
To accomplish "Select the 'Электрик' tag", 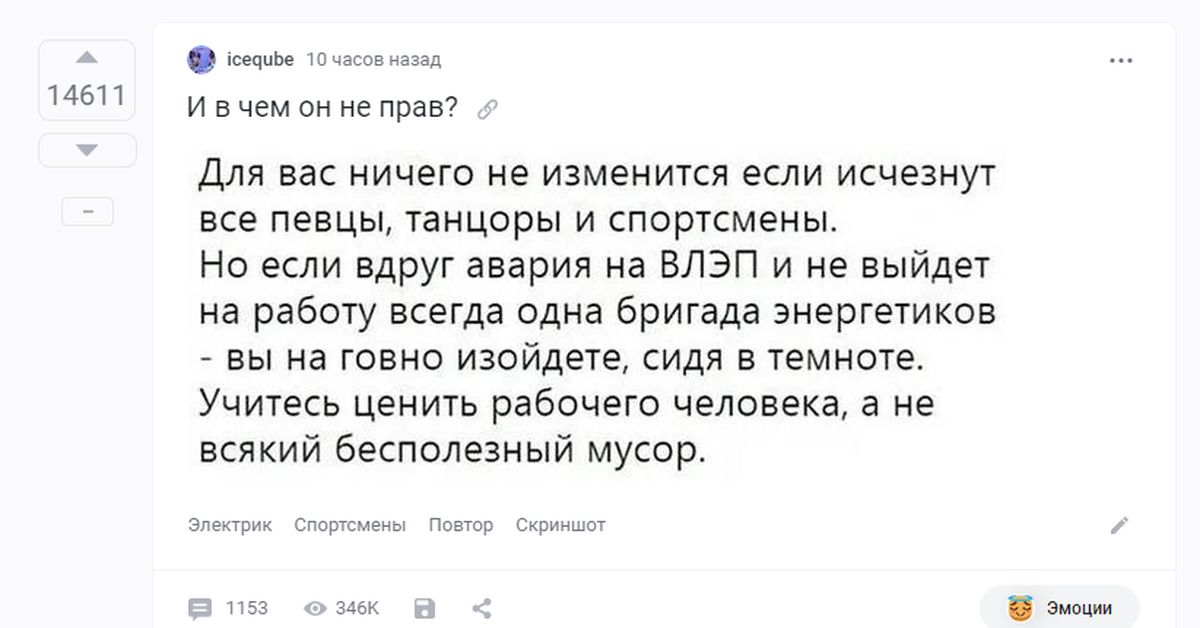I will [230, 525].
